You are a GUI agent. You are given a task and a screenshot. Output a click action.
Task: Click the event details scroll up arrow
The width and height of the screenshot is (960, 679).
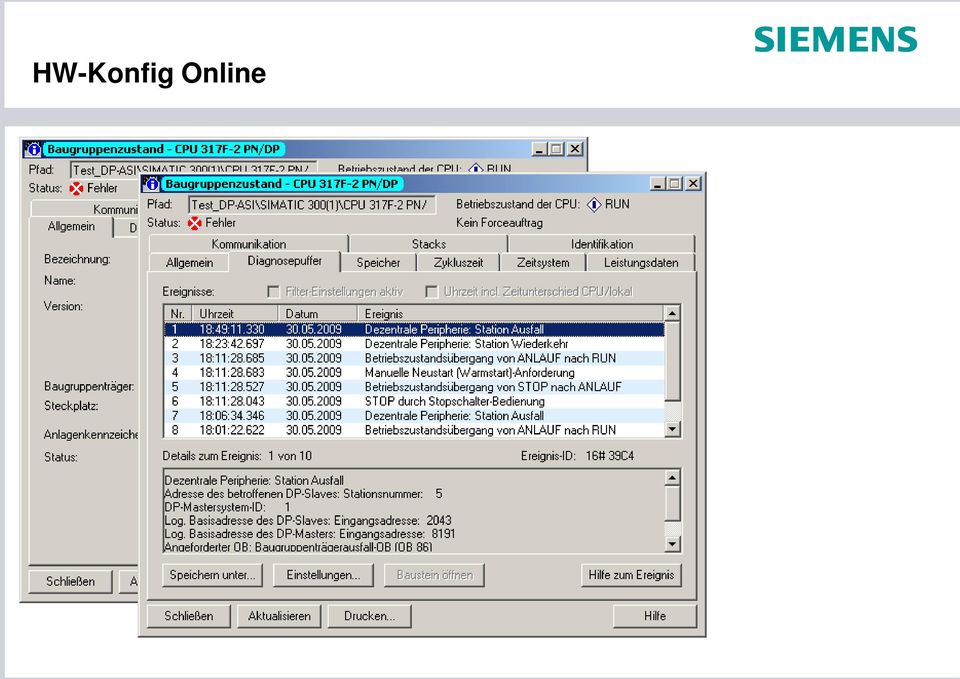[672, 478]
